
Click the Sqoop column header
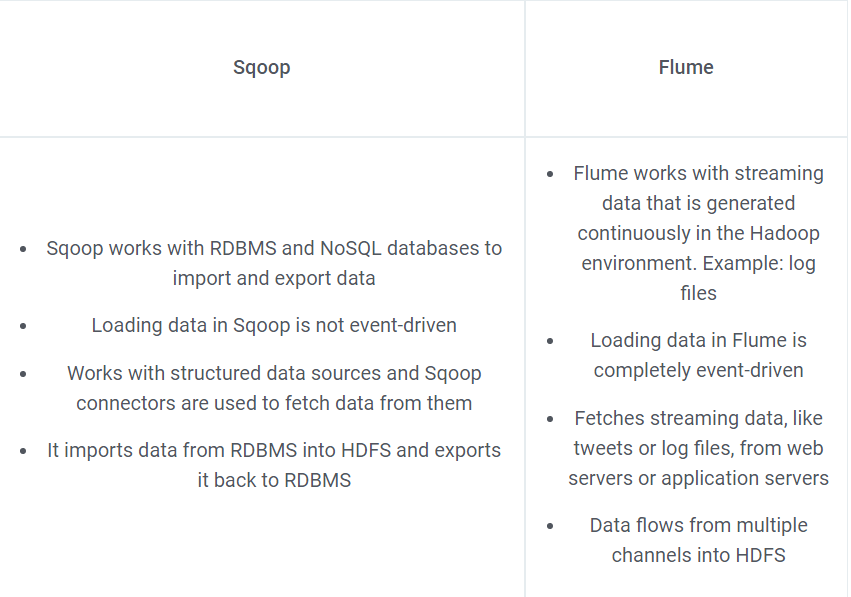(x=262, y=68)
